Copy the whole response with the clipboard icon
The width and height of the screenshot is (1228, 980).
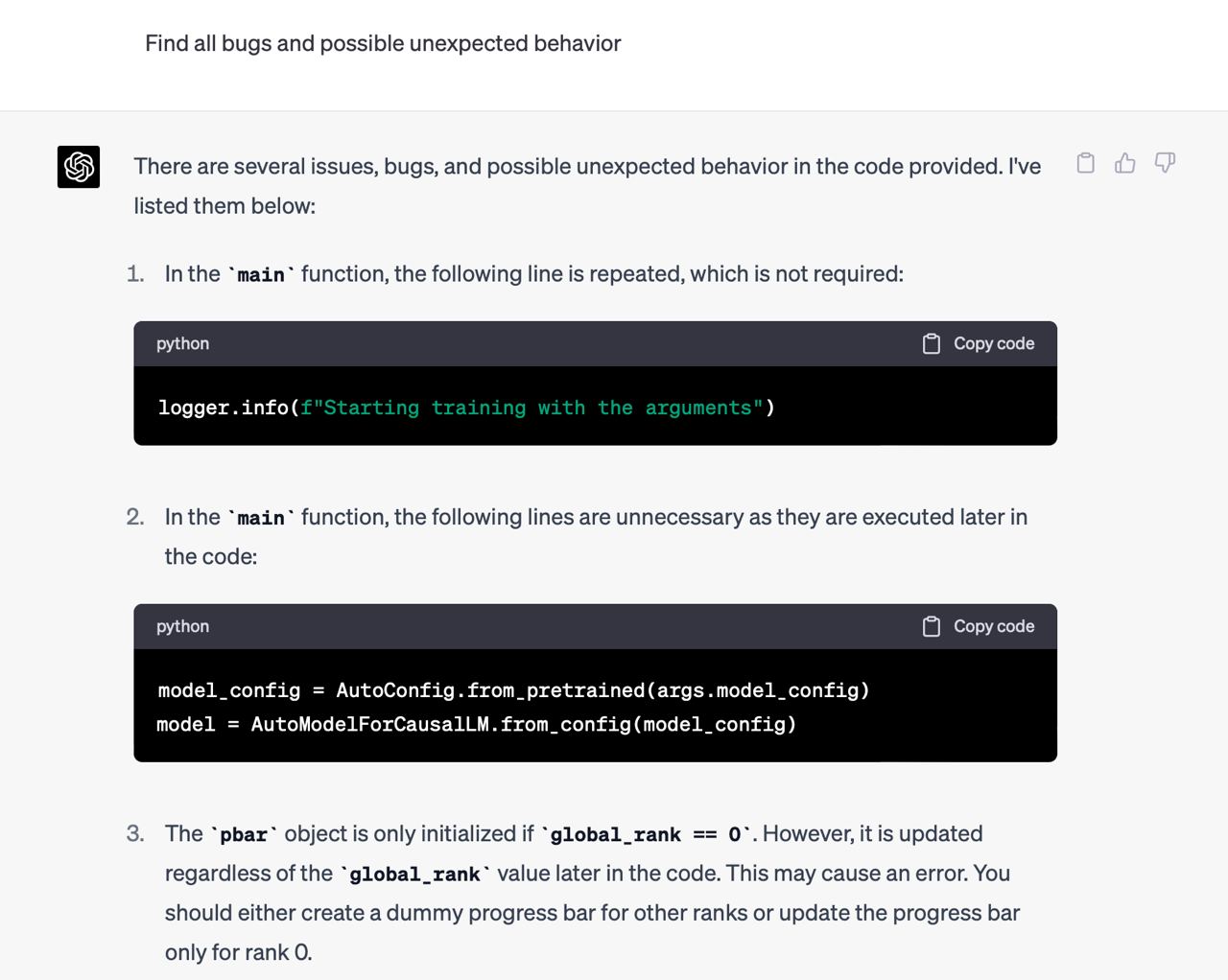coord(1085,163)
